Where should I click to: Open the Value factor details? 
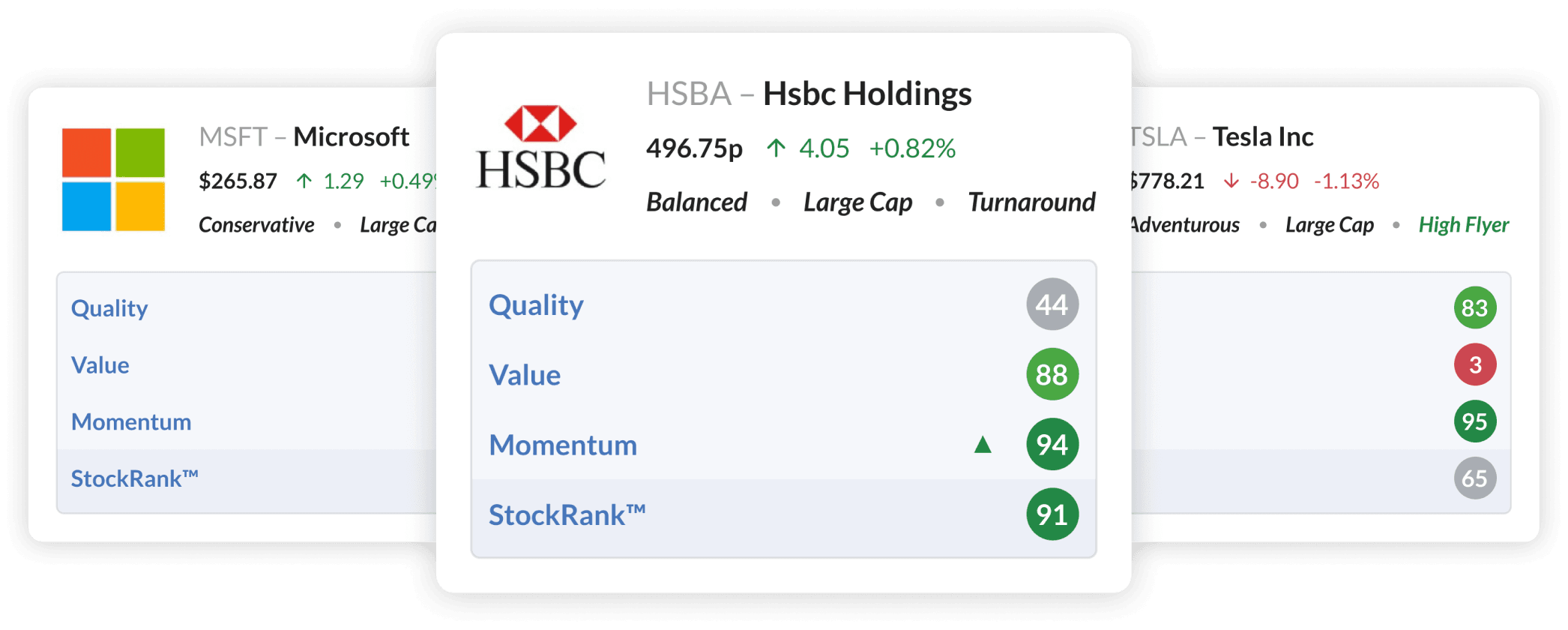coord(524,375)
